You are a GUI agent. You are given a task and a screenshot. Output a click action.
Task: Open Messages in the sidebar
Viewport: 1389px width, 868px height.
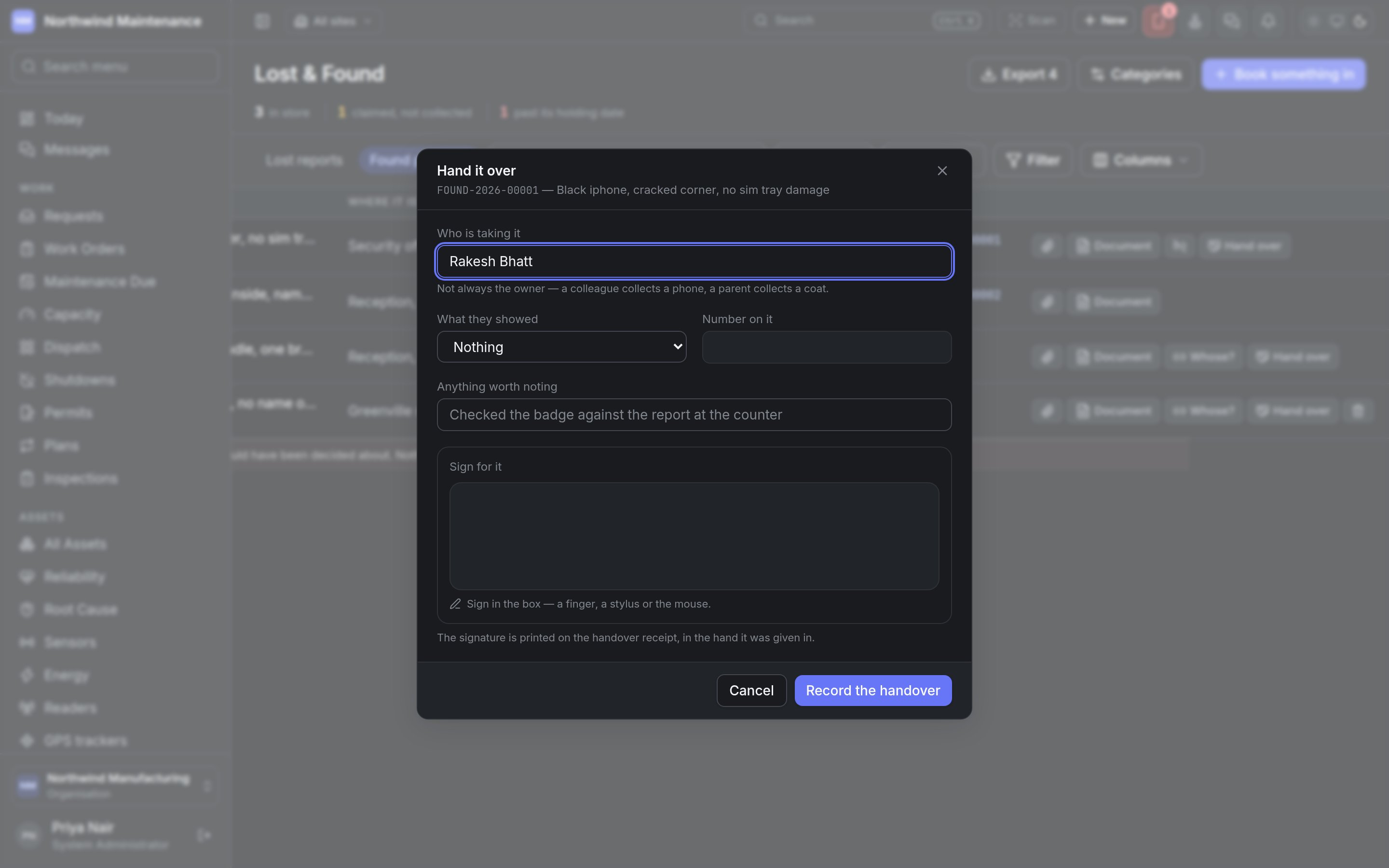click(115, 150)
